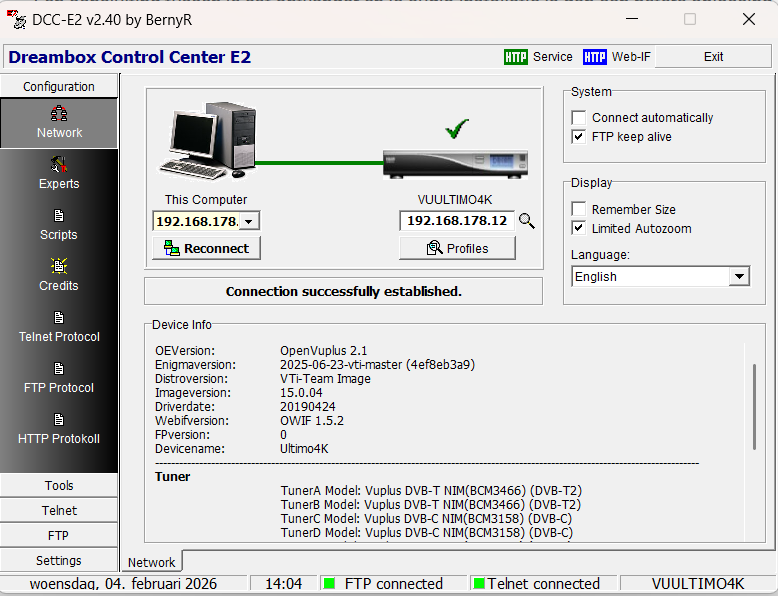Open the Network section in sidebar
The height and width of the screenshot is (596, 778).
point(59,123)
